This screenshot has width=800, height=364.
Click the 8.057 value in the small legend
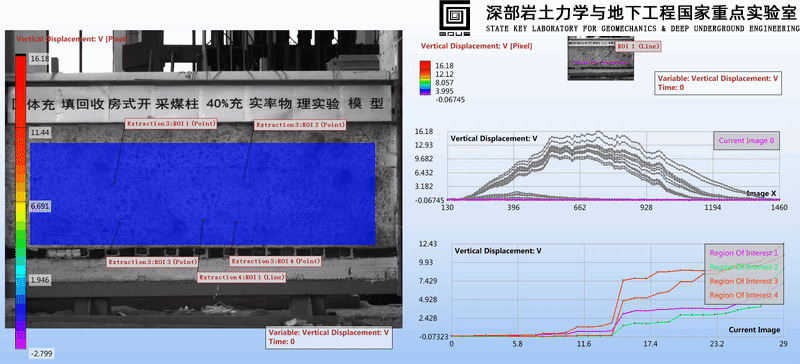click(444, 82)
